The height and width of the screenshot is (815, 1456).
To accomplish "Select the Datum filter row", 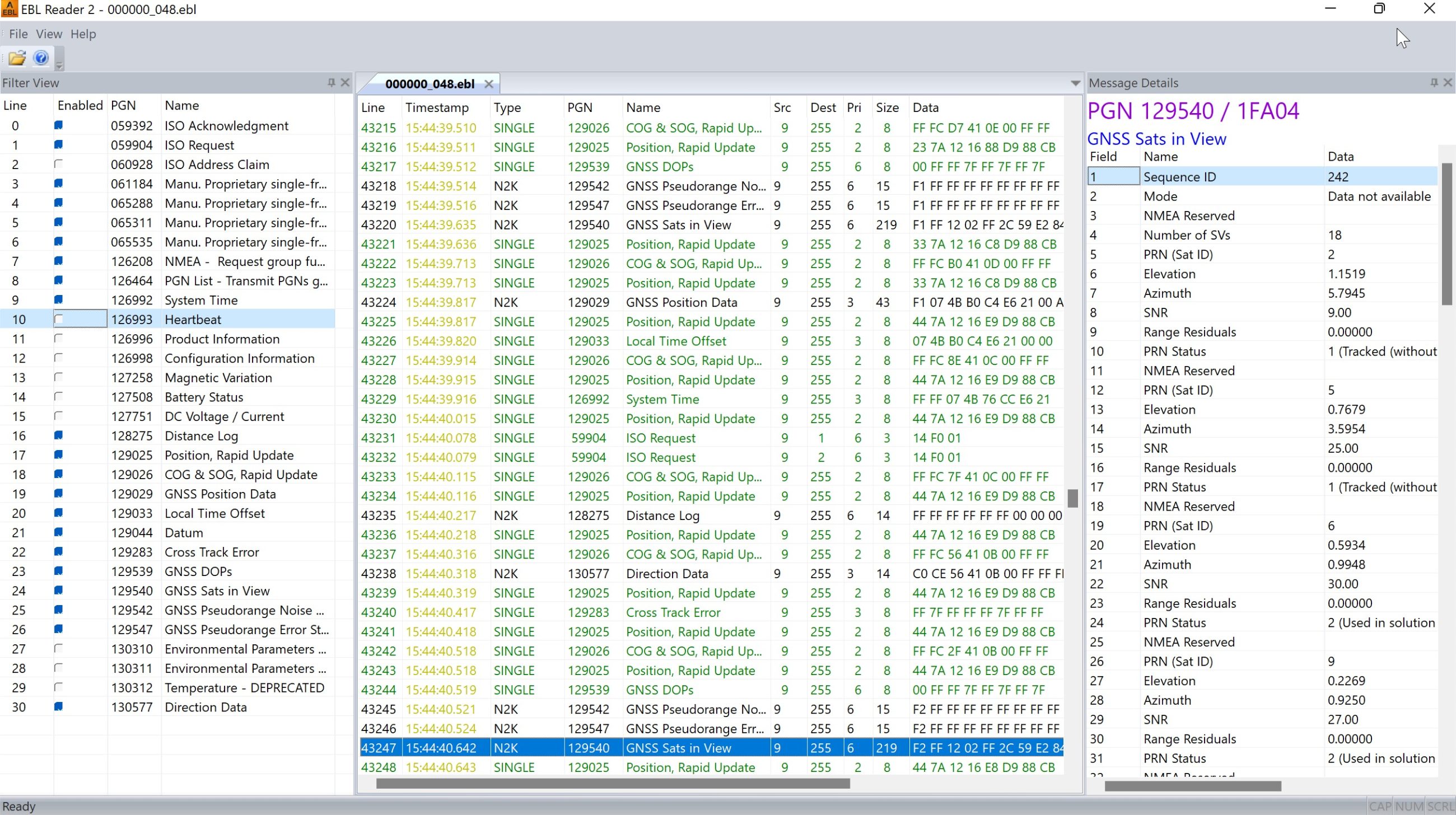I will (167, 532).
